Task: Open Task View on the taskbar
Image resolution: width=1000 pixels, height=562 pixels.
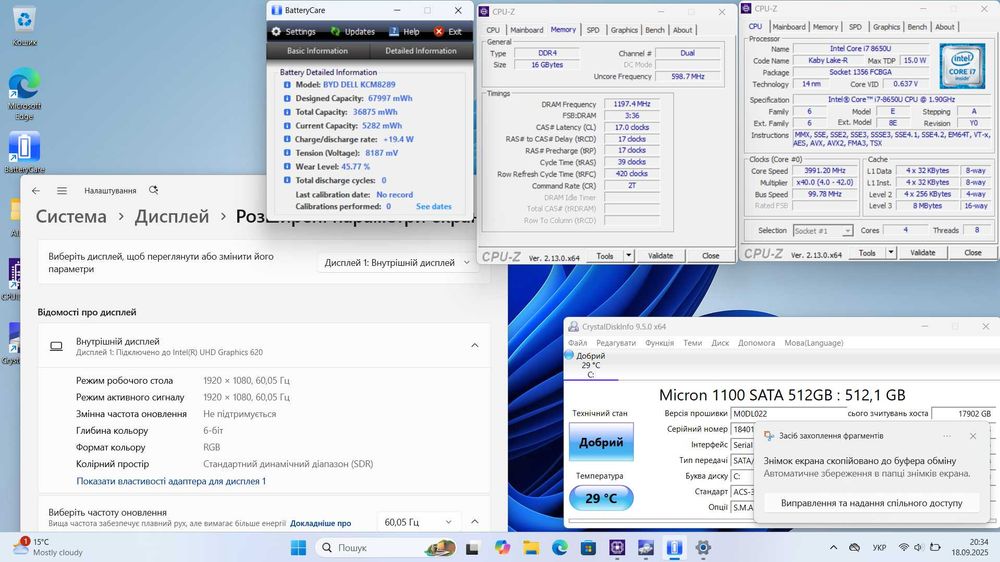Action: click(x=472, y=547)
